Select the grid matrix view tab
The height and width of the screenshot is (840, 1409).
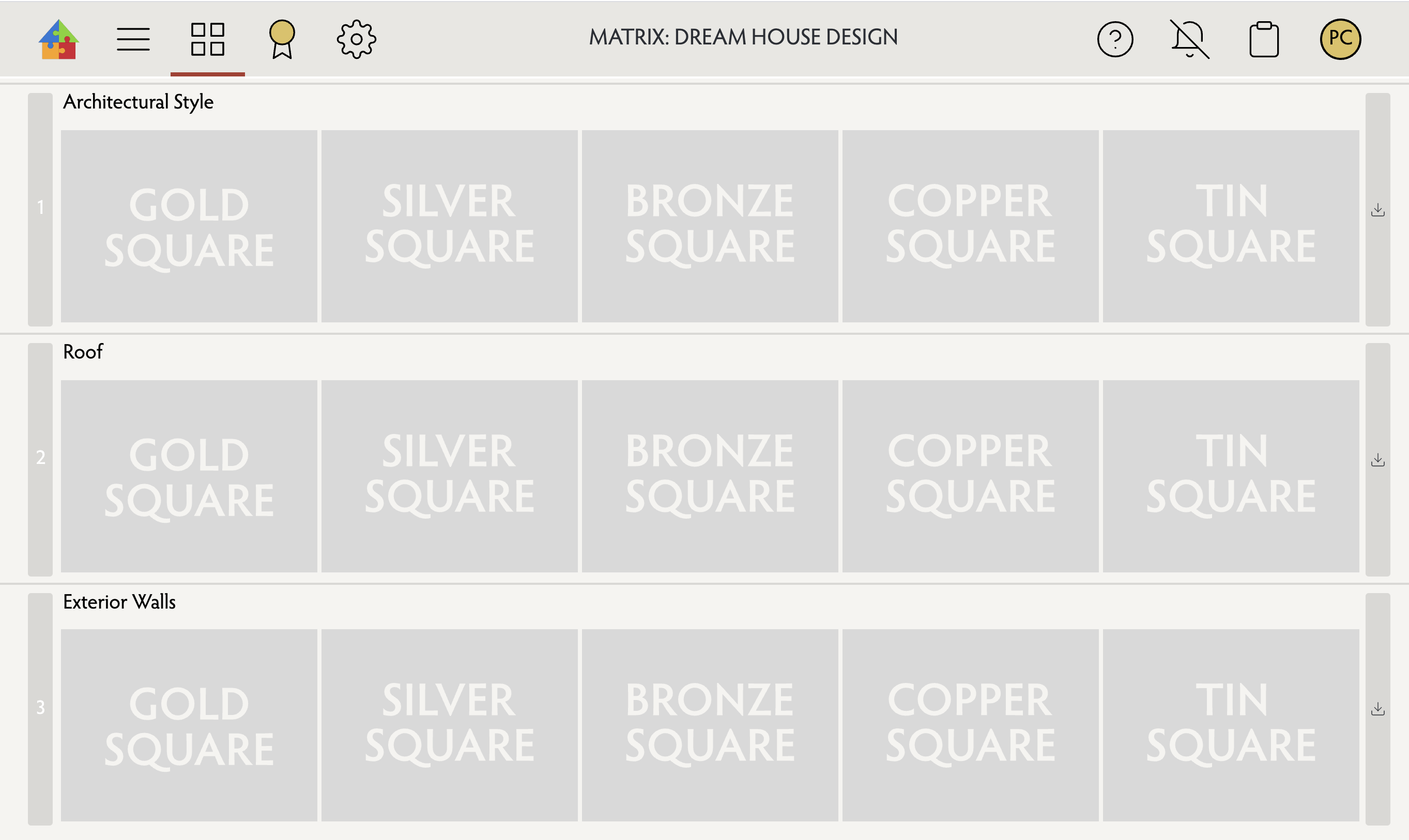(x=207, y=39)
